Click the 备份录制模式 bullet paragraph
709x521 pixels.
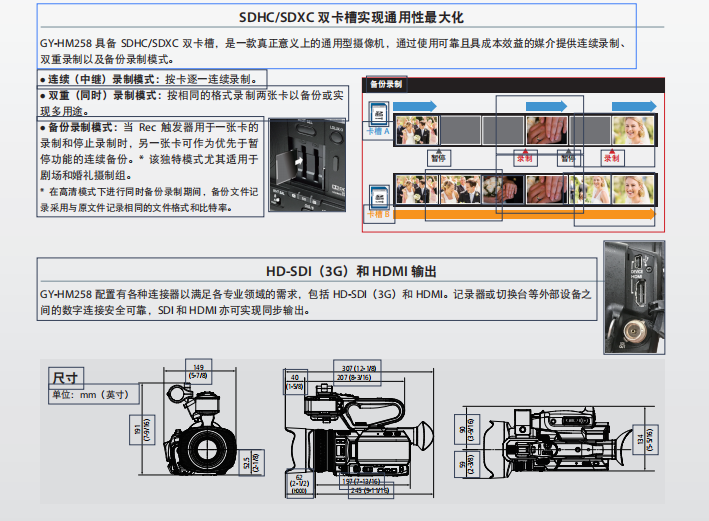pyautogui.click(x=149, y=151)
